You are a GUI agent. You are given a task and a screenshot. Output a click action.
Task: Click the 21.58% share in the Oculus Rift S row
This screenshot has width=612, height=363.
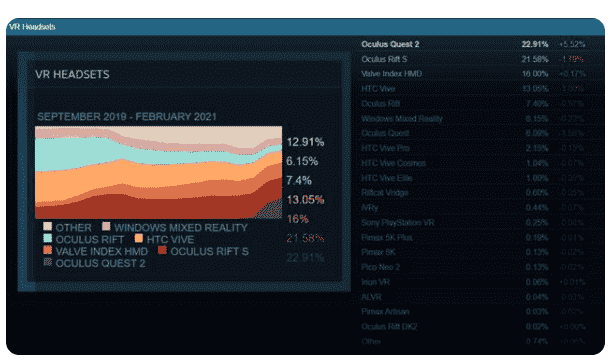coord(535,59)
